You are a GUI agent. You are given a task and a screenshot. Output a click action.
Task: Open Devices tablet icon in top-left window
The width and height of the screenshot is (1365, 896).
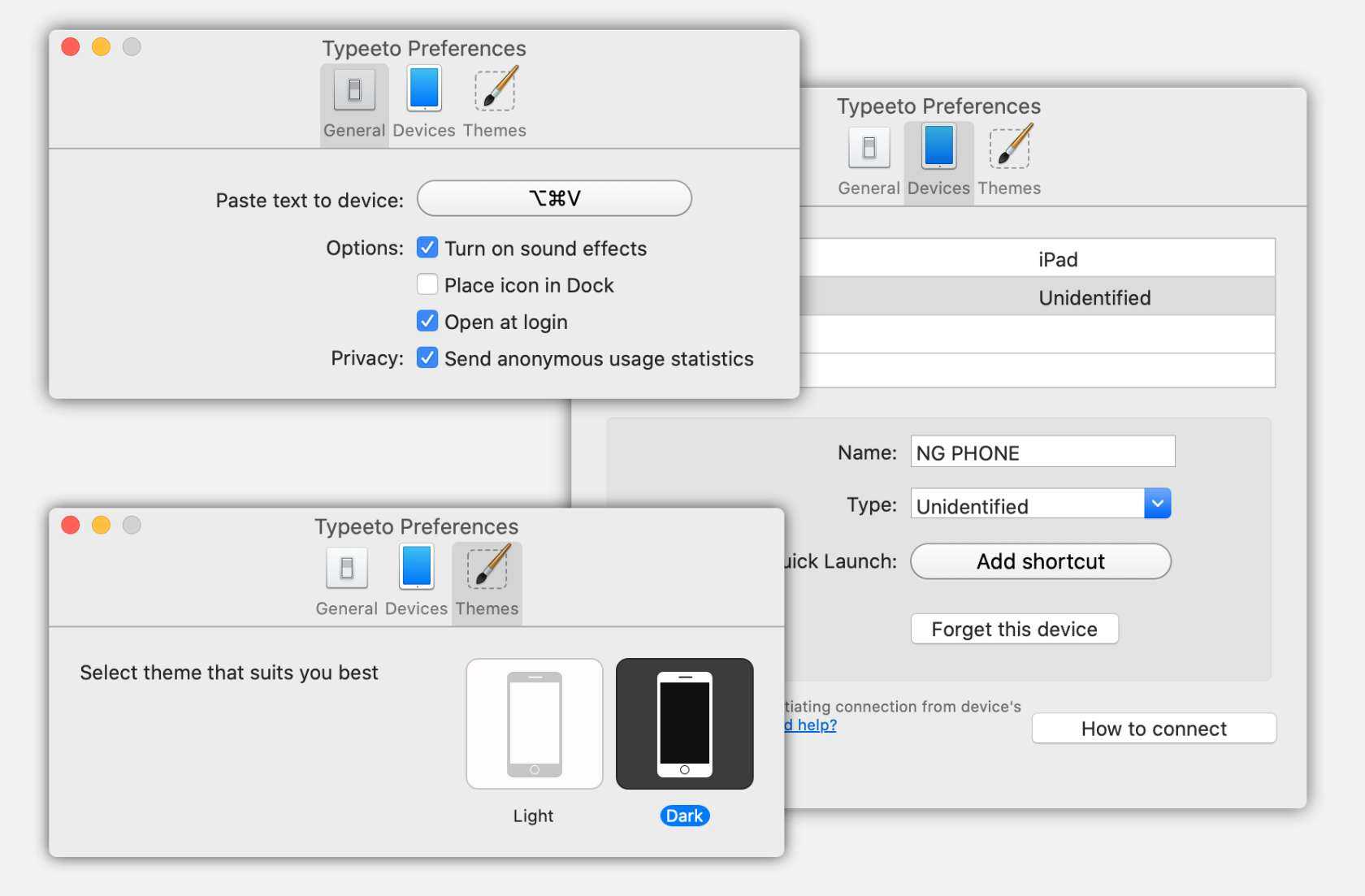424,88
